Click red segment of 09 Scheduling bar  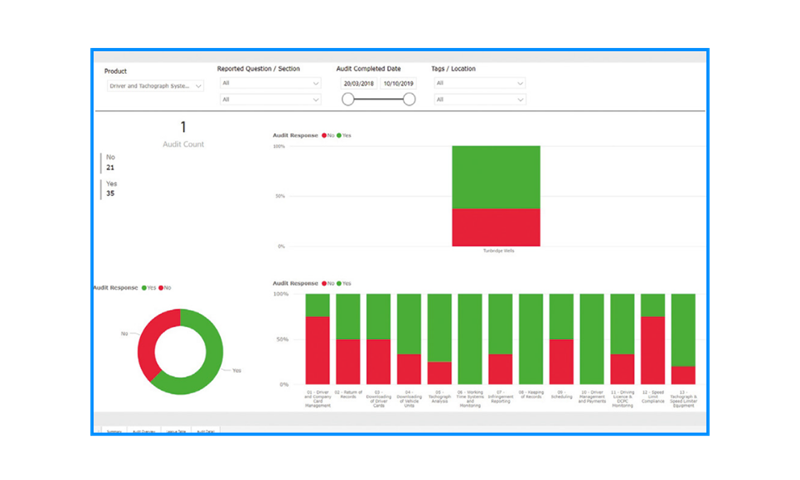[561, 362]
